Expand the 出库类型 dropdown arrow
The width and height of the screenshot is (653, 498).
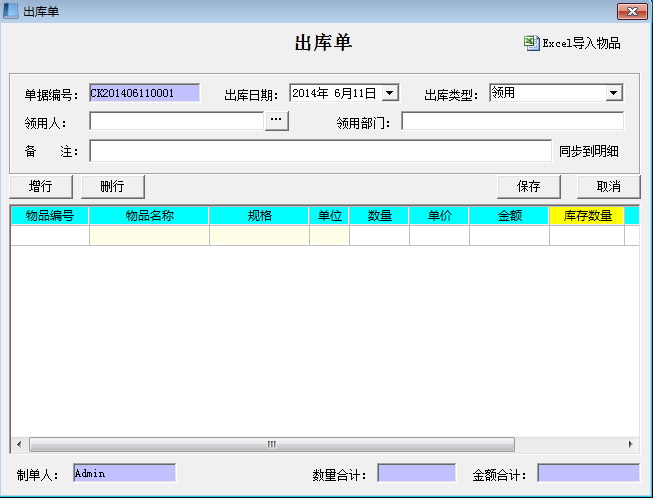(x=614, y=92)
